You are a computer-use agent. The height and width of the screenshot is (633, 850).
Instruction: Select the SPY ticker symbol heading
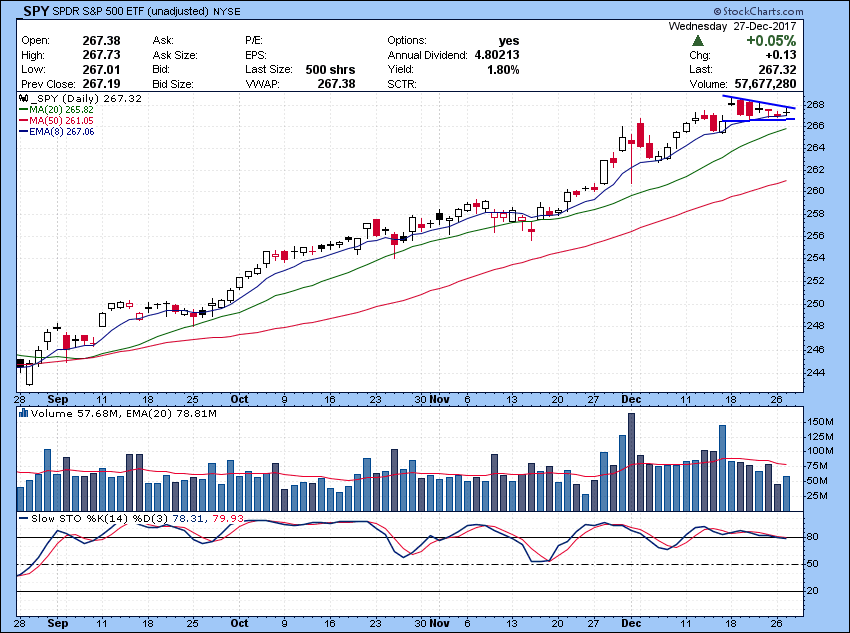click(36, 11)
